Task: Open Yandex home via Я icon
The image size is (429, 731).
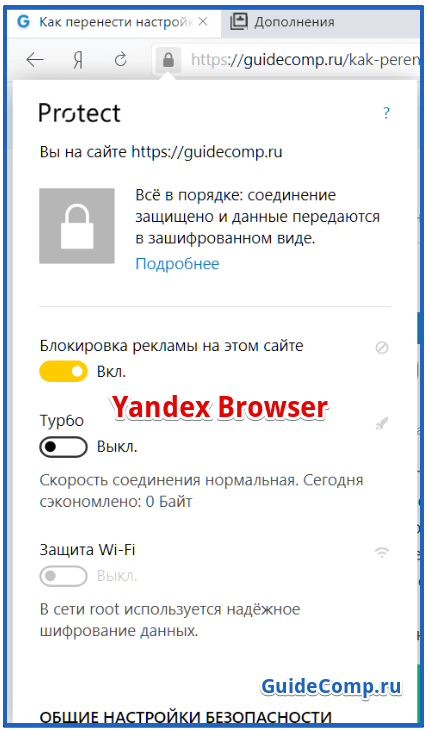Action: pyautogui.click(x=78, y=60)
